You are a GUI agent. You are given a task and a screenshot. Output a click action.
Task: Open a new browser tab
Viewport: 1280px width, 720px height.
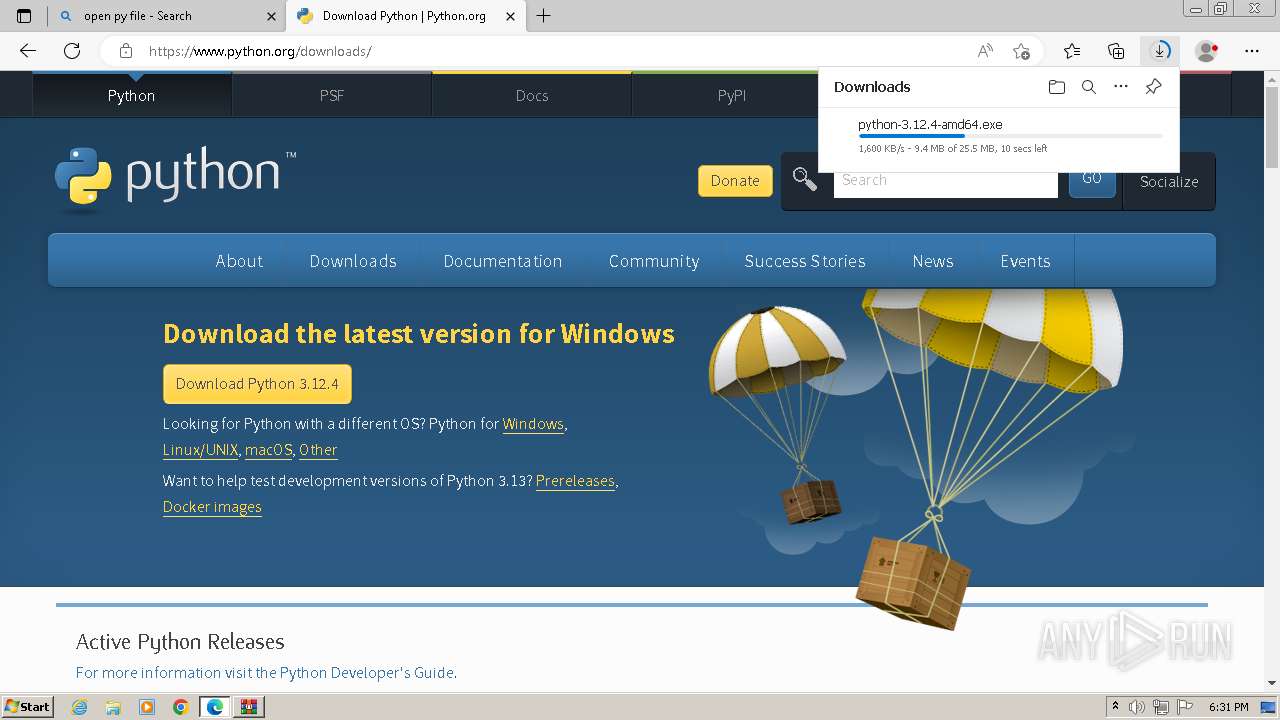[x=544, y=16]
